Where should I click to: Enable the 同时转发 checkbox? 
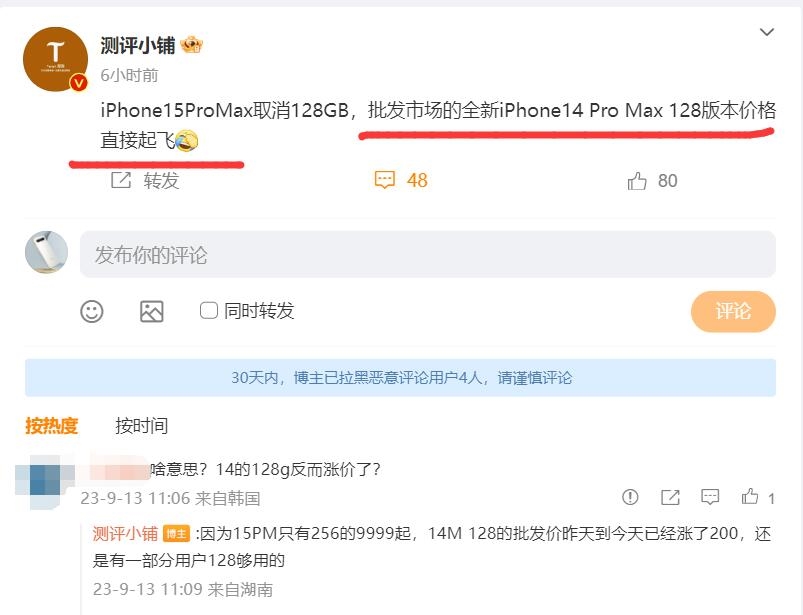tap(208, 310)
